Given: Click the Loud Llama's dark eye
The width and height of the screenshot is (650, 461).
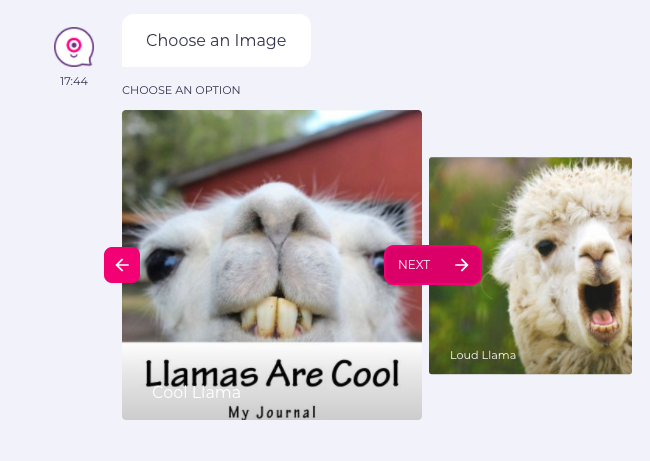Looking at the screenshot, I should [546, 248].
